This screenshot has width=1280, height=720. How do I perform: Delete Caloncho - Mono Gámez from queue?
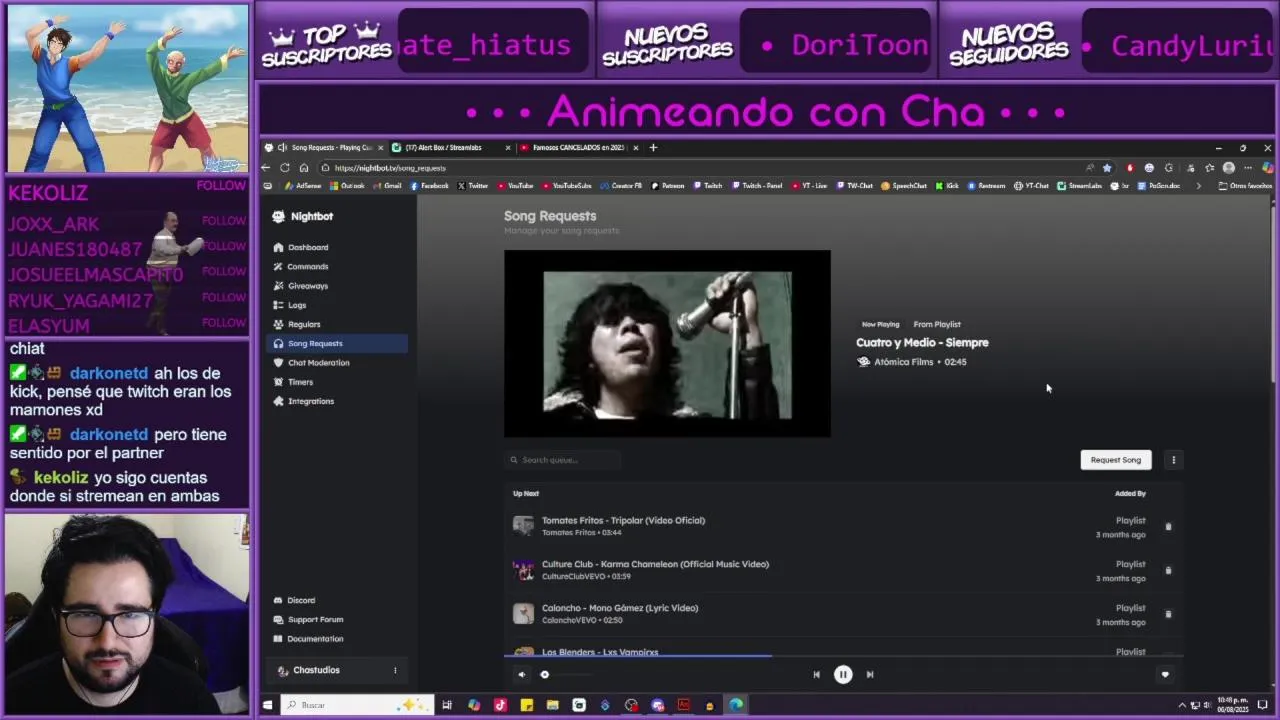click(x=1168, y=614)
